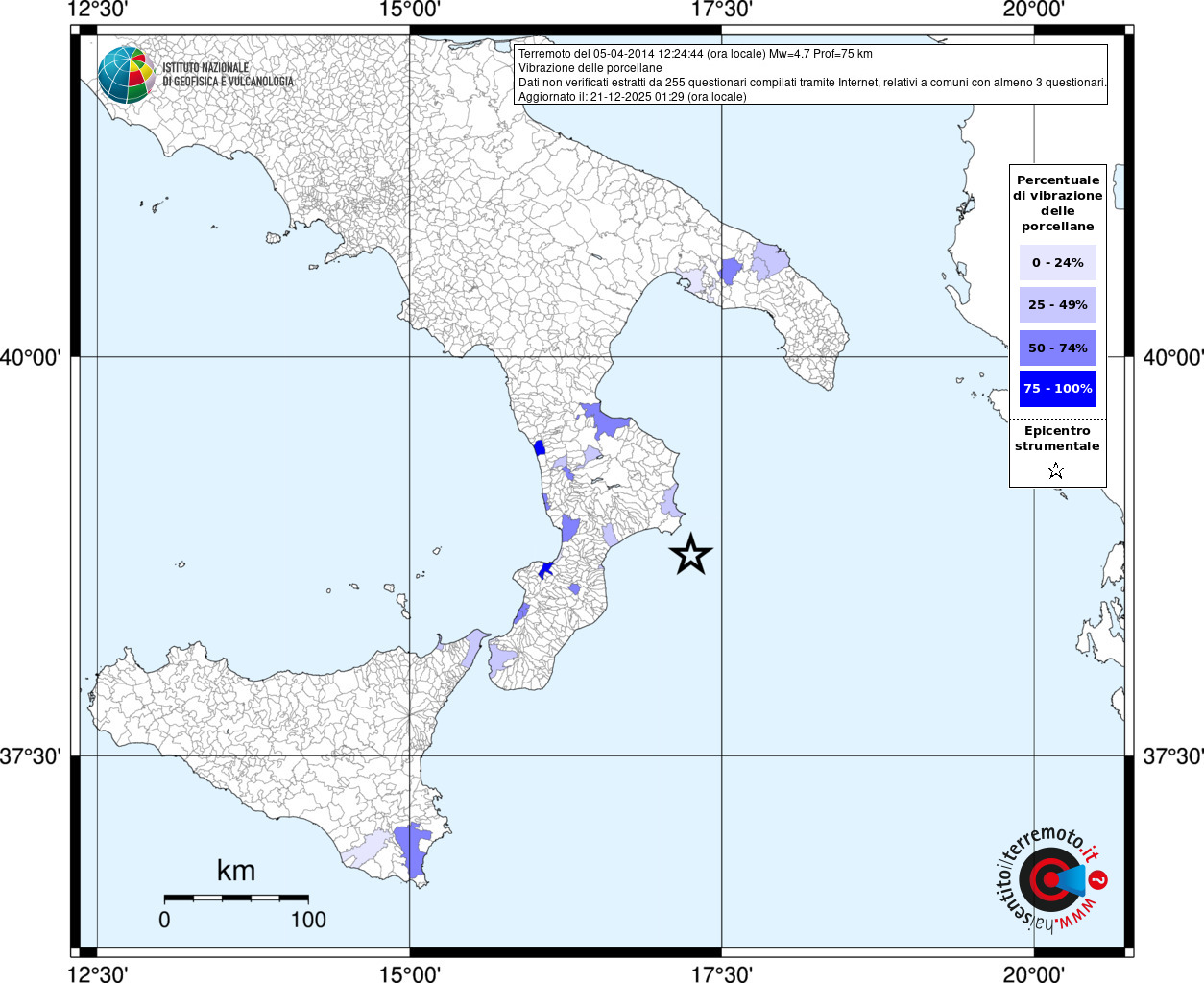Click the km scale bar
This screenshot has width=1204, height=983.
[x=236, y=899]
